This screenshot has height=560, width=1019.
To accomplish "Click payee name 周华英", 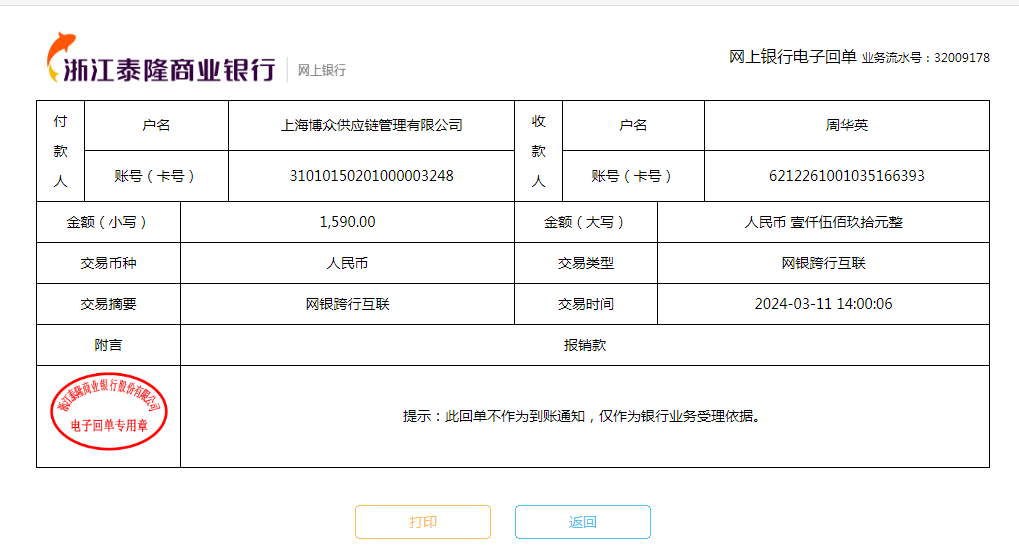I will pos(846,125).
